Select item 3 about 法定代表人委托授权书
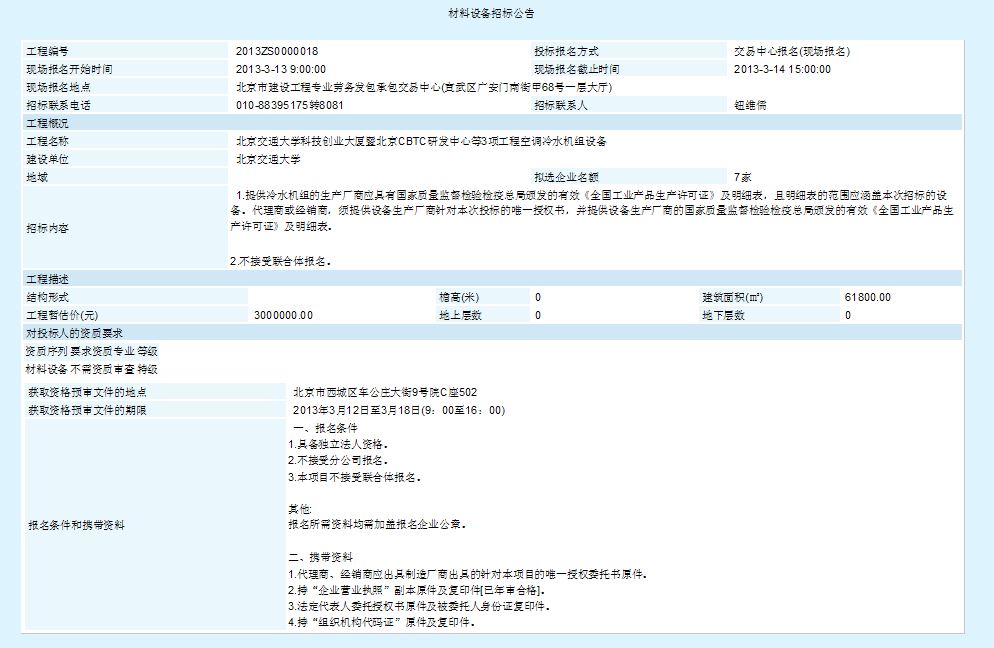This screenshot has height=648, width=994. tap(419, 606)
